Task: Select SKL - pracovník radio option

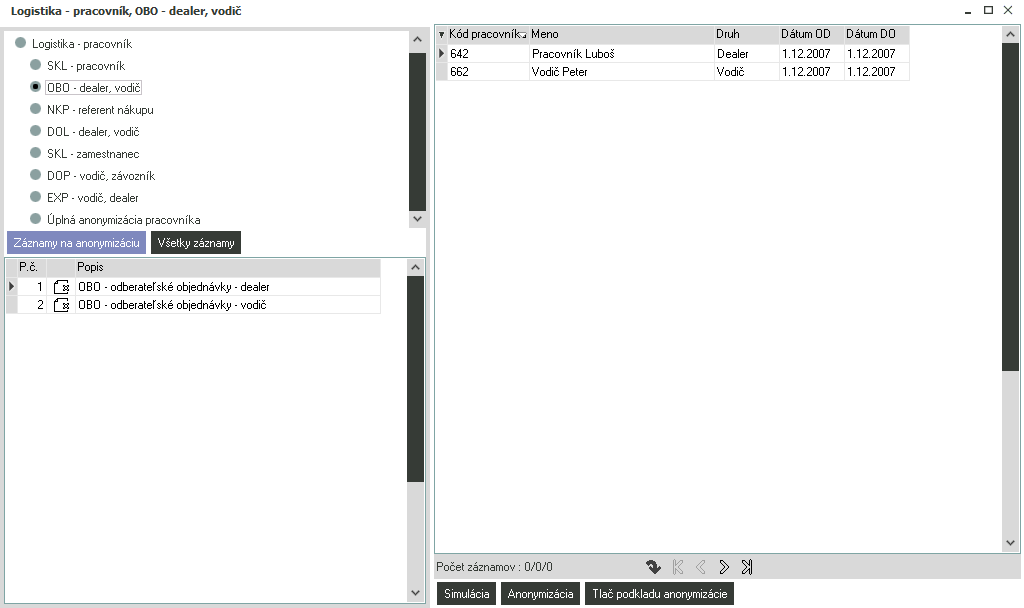Action: coord(36,66)
